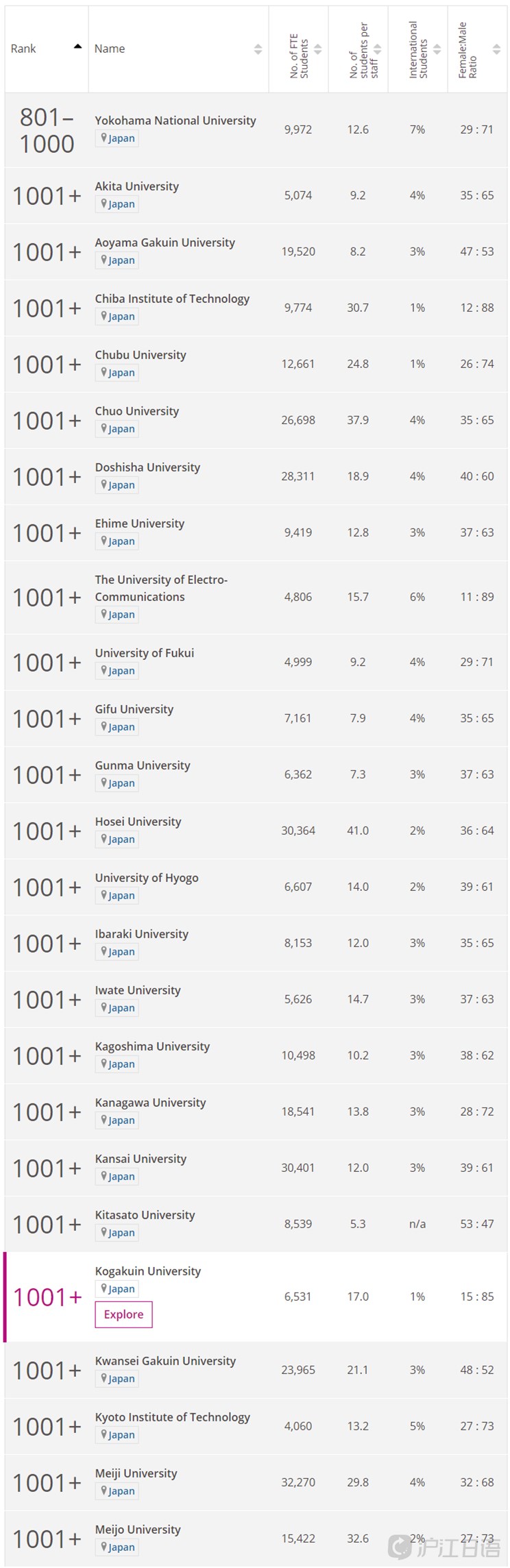Image resolution: width=510 pixels, height=1568 pixels.
Task: Select the Meiji University row name
Action: coord(136,1473)
